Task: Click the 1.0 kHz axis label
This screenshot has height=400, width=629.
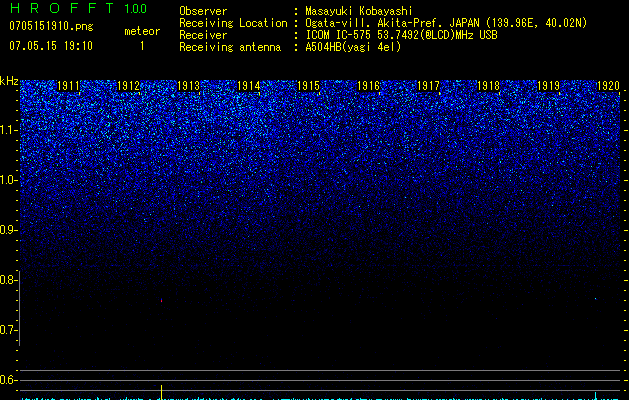Action: 7,180
